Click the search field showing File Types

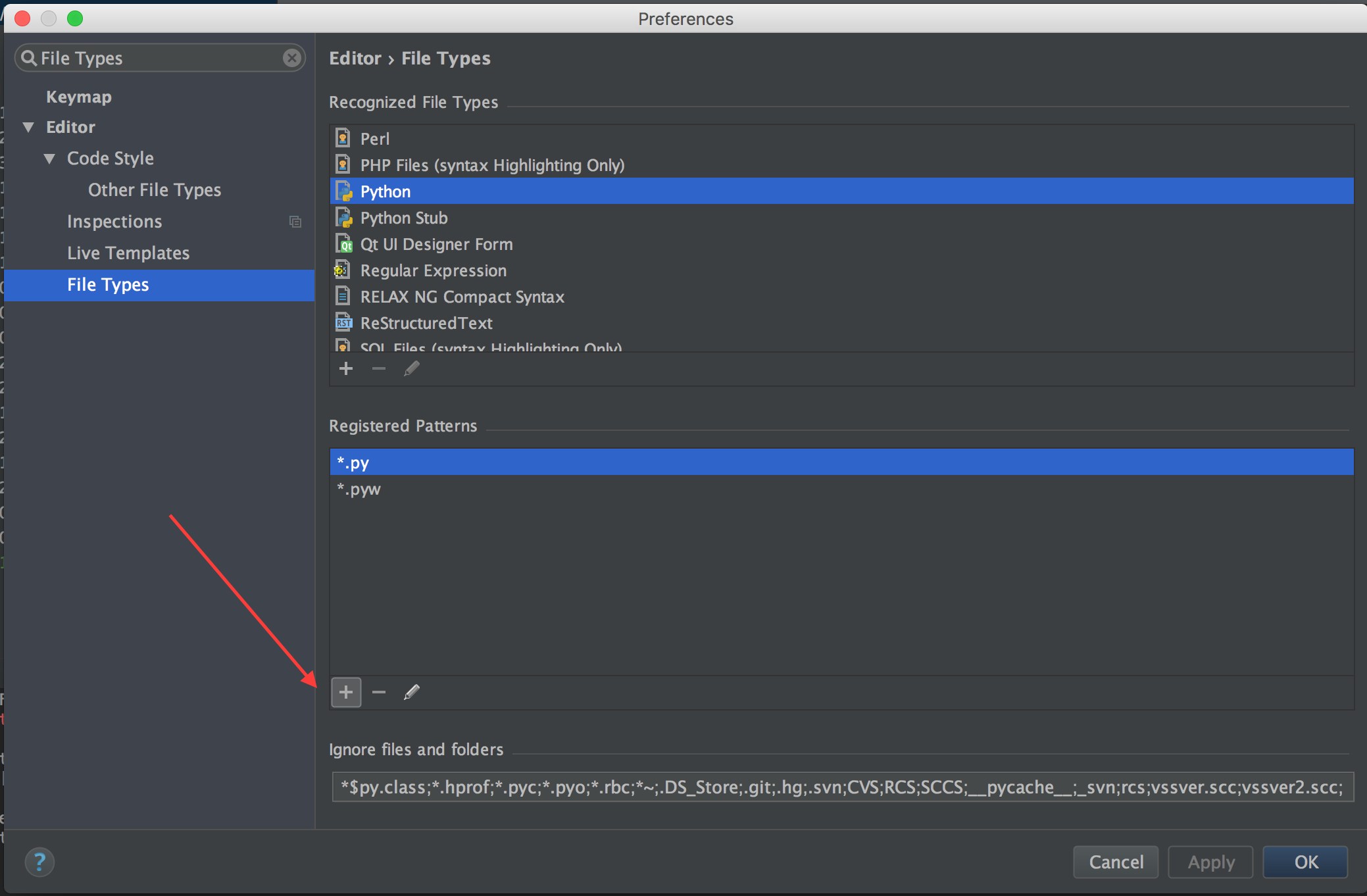(161, 57)
